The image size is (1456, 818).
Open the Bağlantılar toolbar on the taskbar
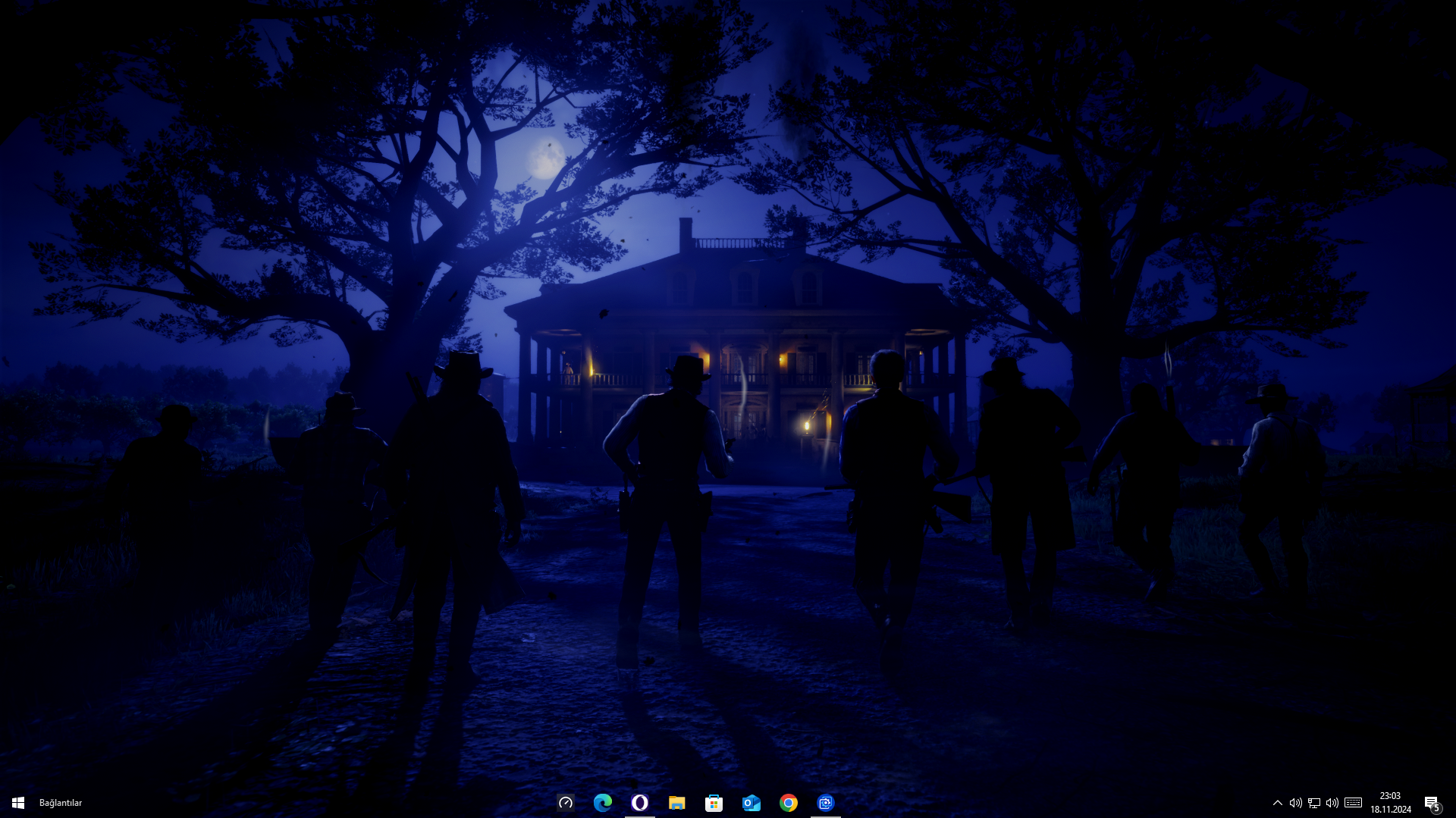pyautogui.click(x=61, y=803)
